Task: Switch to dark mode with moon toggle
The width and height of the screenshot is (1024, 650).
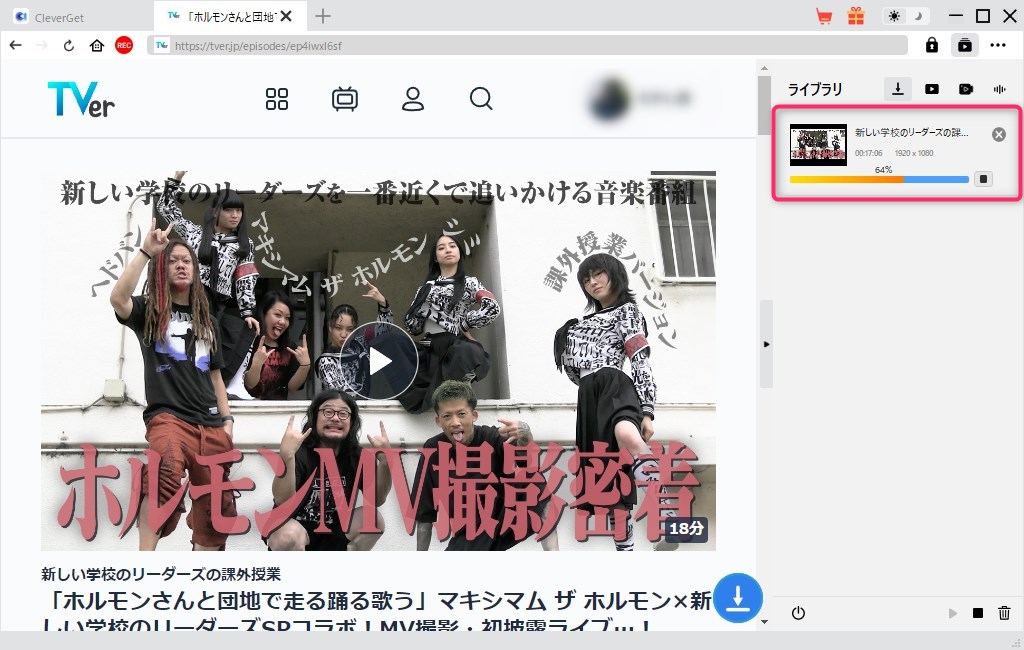Action: coord(917,16)
